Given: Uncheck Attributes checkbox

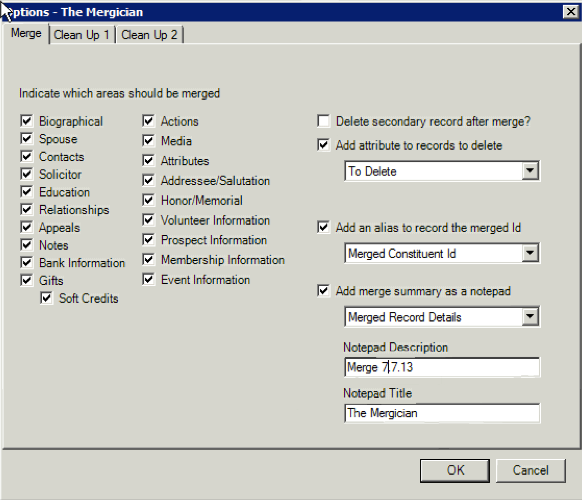Looking at the screenshot, I should click(x=148, y=160).
